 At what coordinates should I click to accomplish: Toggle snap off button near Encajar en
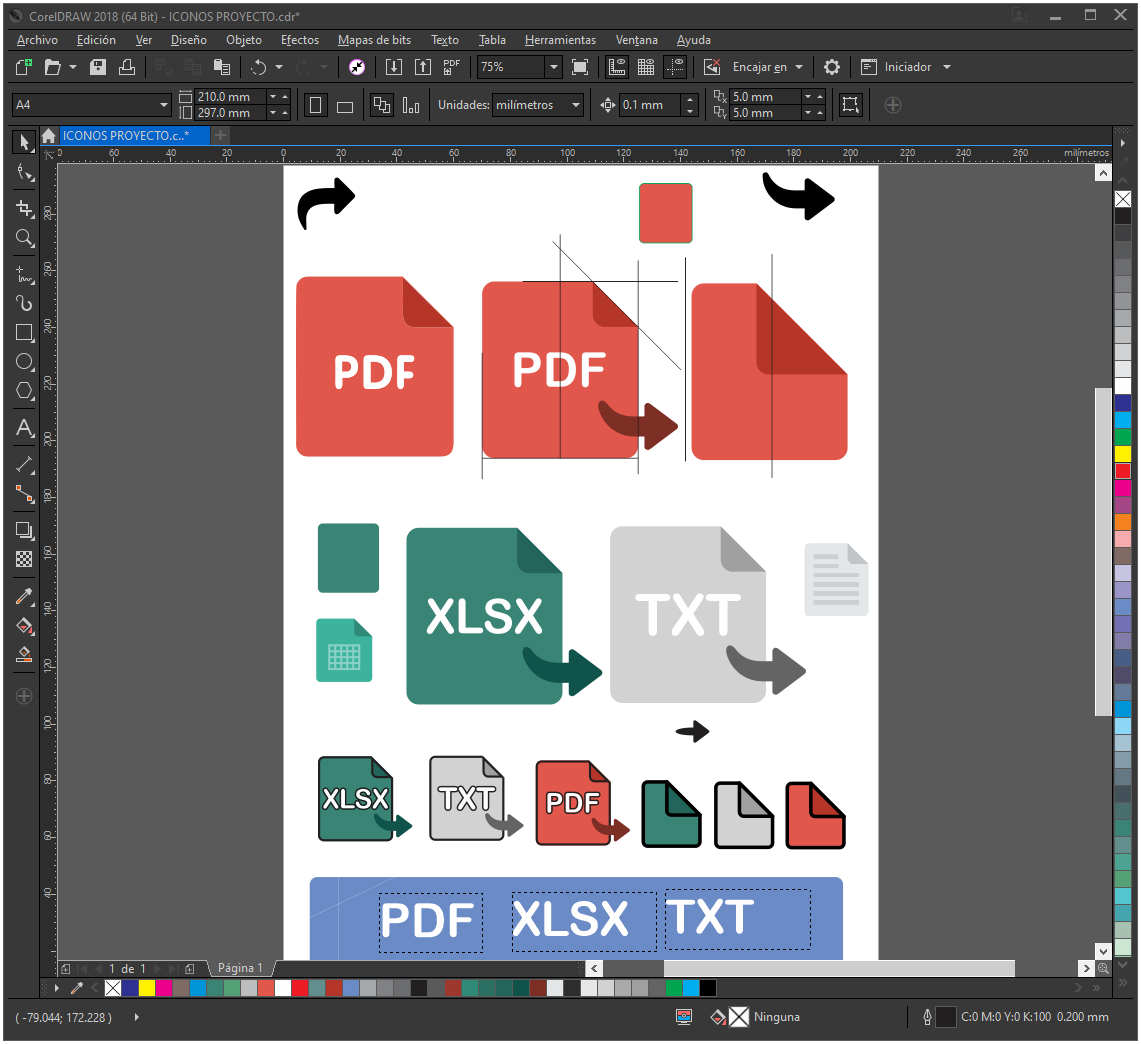click(712, 67)
